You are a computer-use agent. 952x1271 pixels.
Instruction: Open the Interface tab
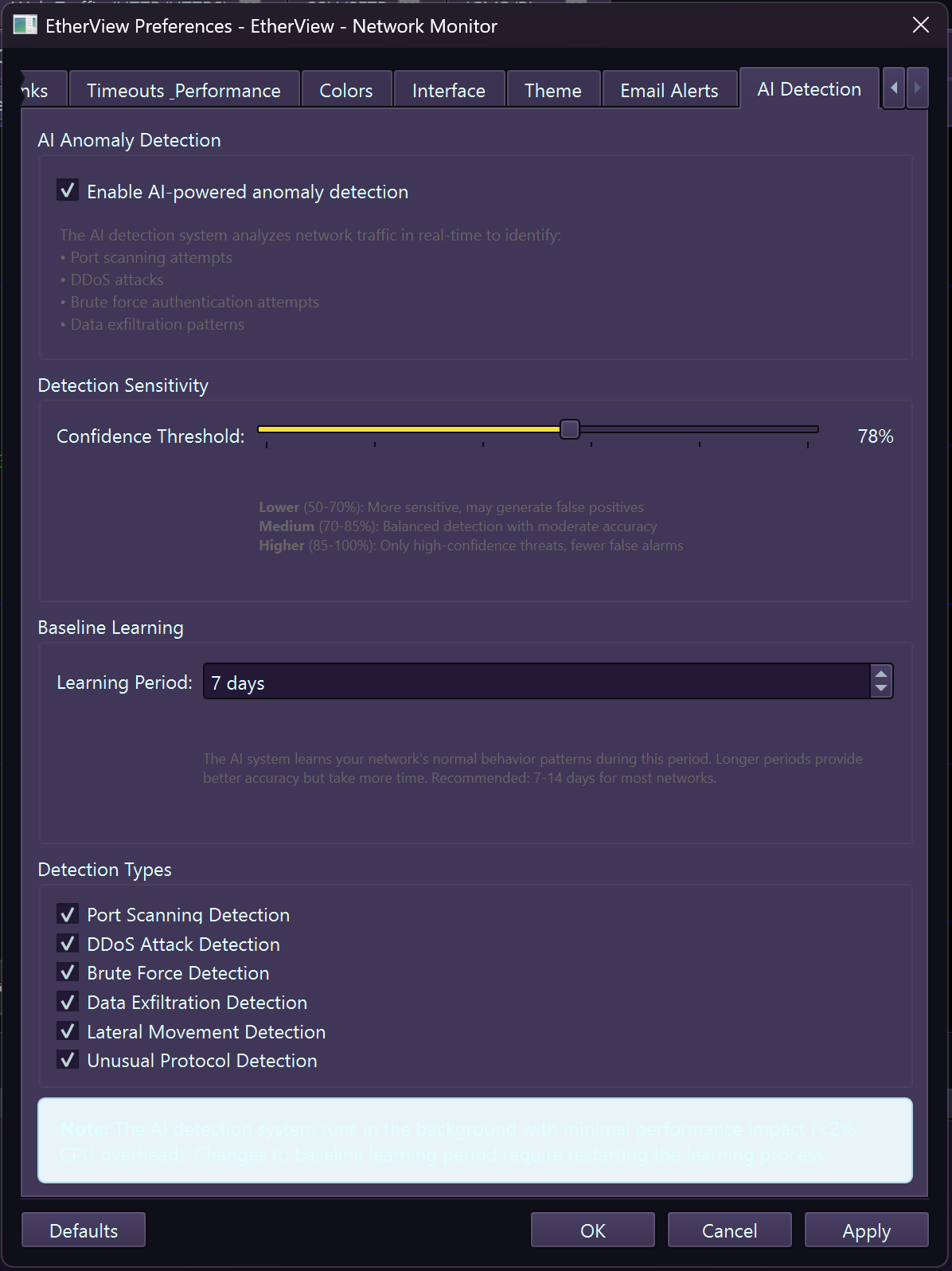pos(449,90)
